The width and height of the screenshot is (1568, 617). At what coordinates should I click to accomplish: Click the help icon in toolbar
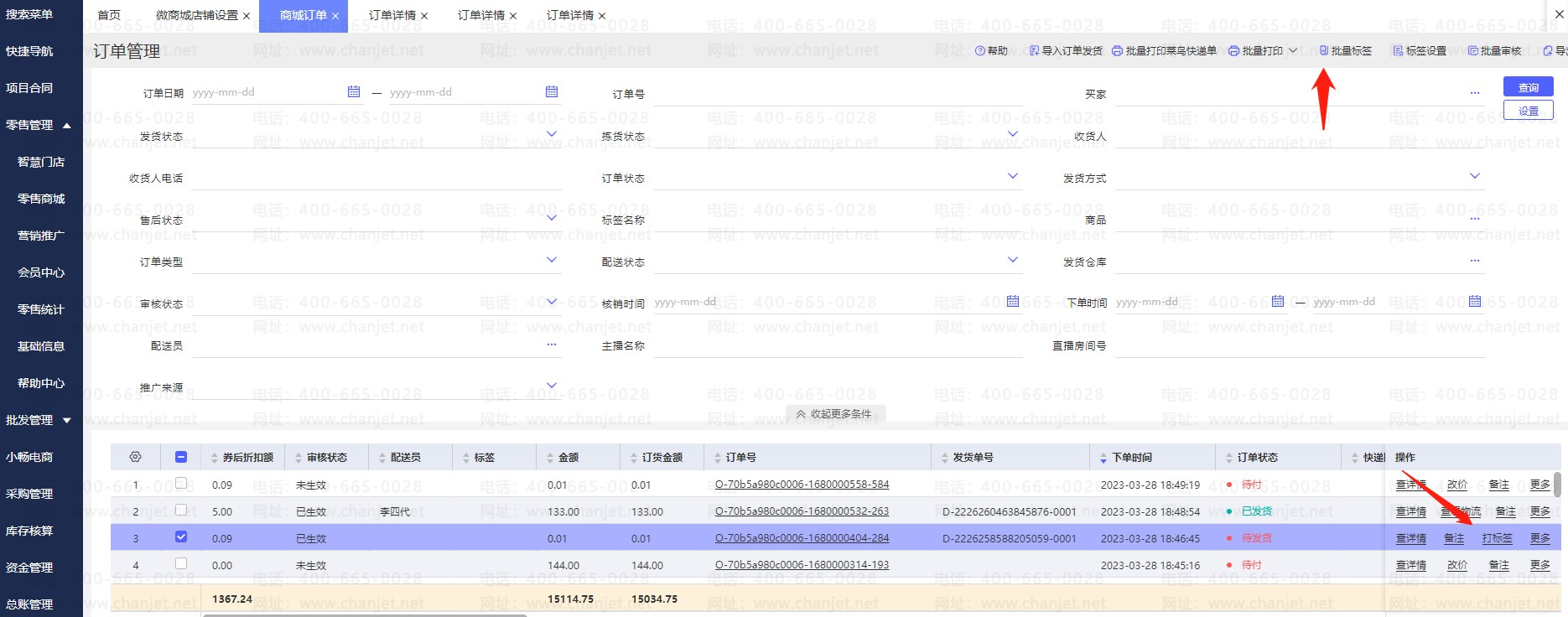[x=979, y=51]
